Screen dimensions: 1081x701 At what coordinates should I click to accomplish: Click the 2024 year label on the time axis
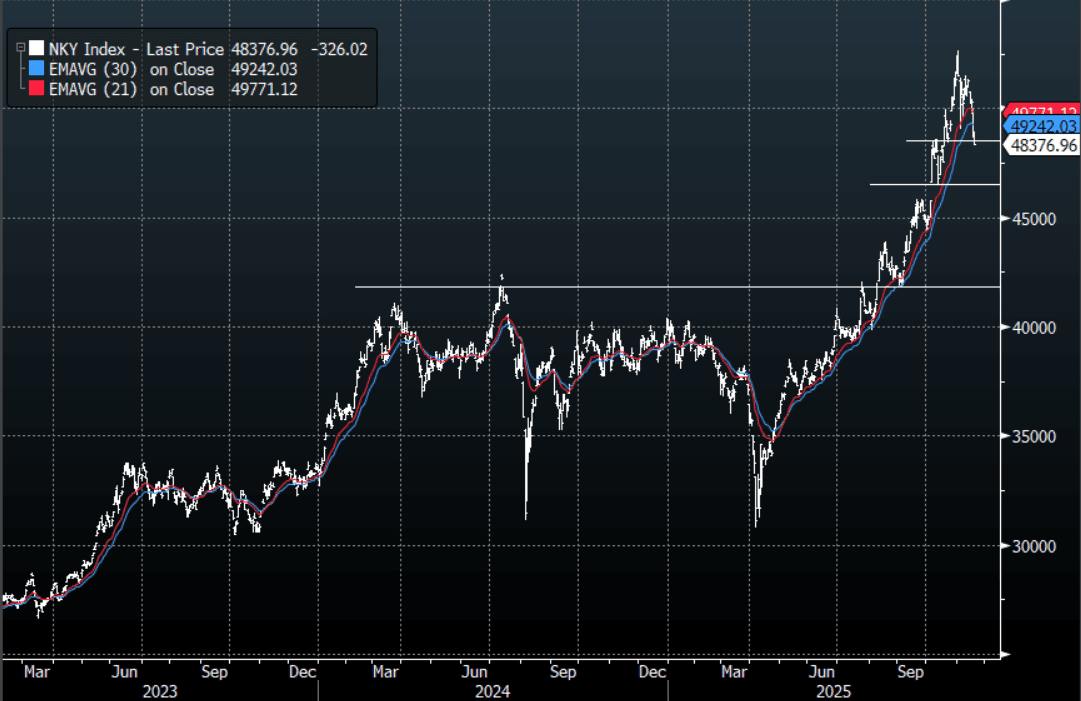pos(492,691)
